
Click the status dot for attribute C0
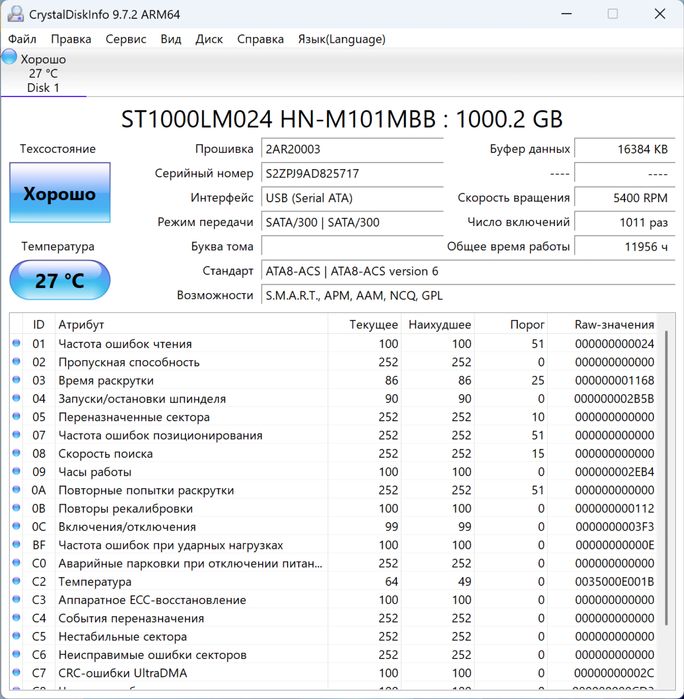(x=16, y=563)
